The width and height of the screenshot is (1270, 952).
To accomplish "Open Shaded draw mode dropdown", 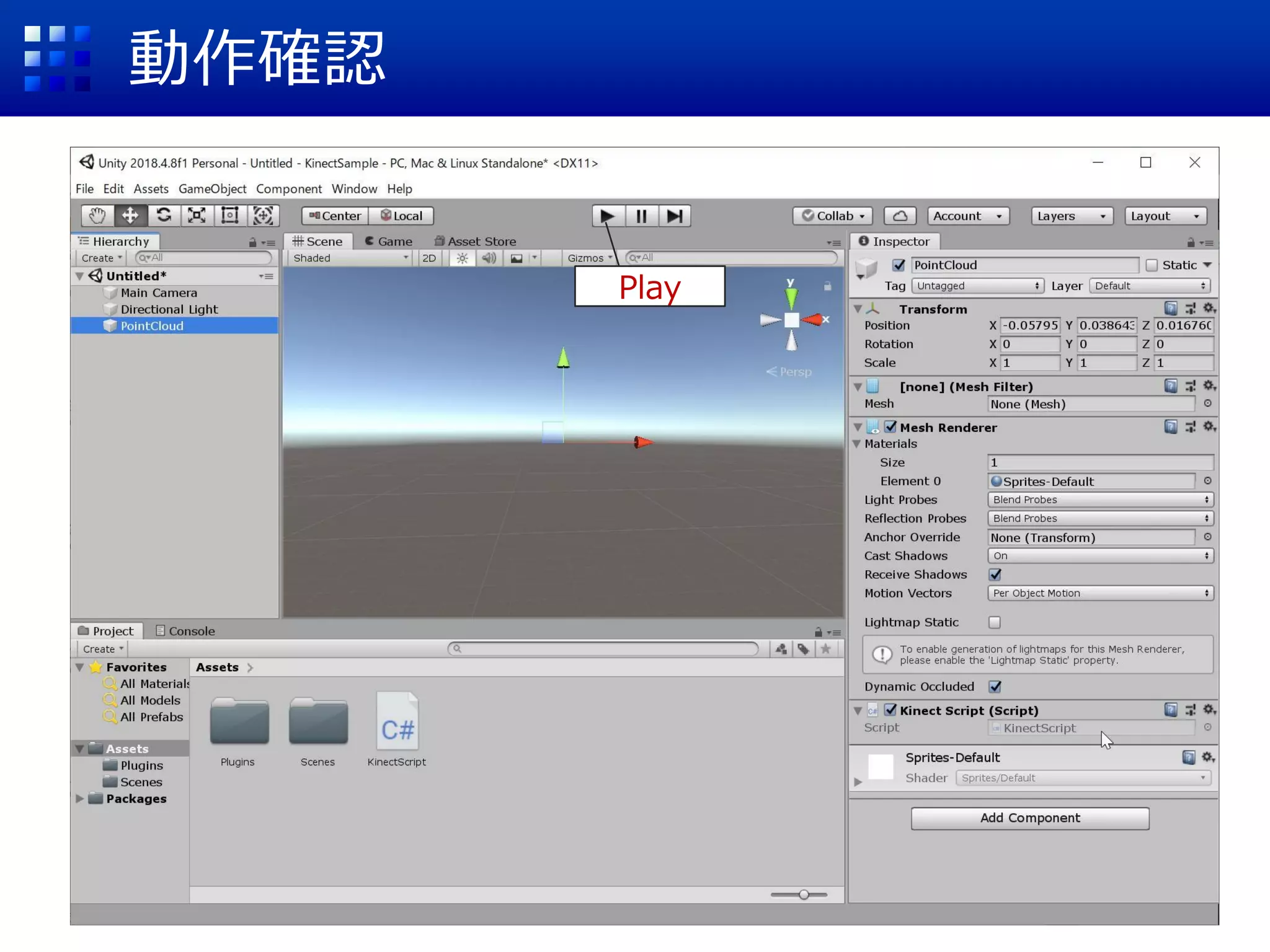I will pyautogui.click(x=350, y=258).
